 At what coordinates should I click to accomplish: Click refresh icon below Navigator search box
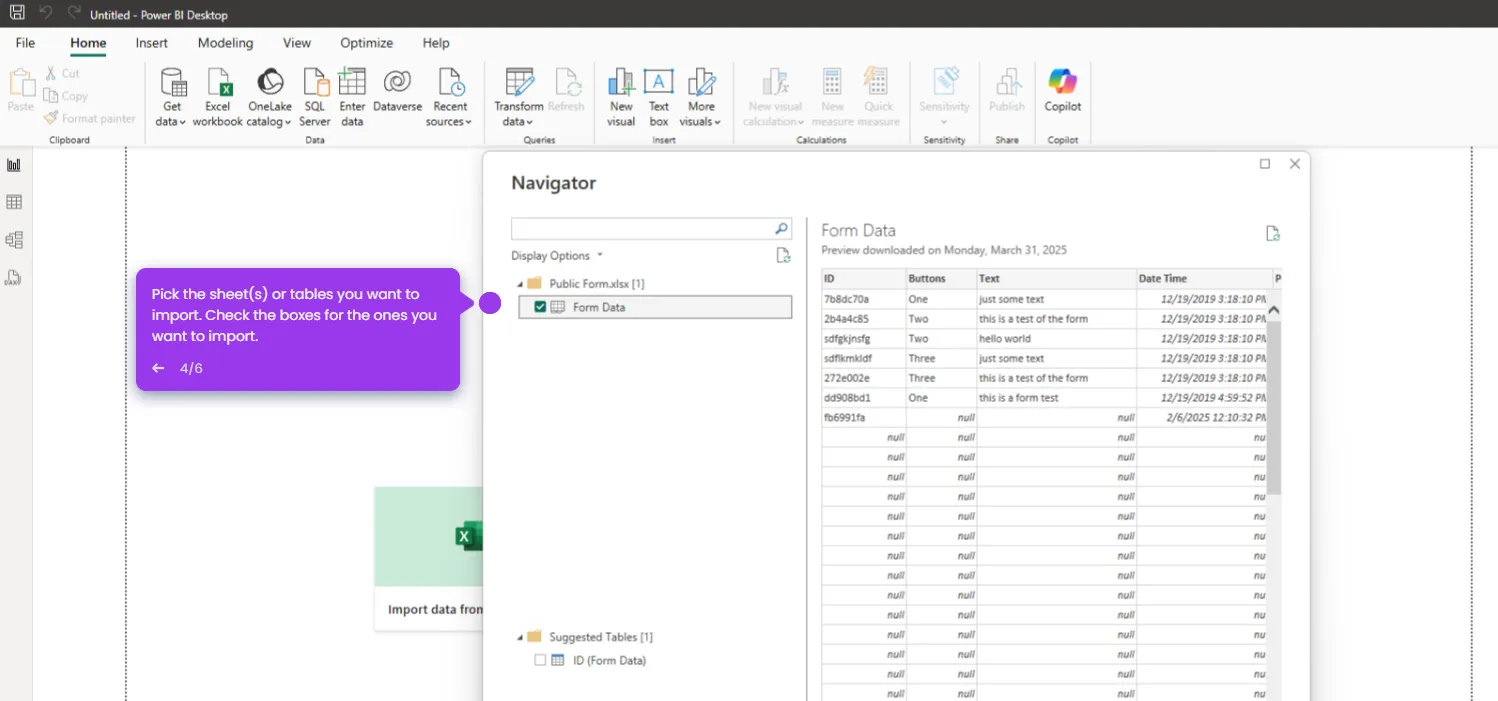pyautogui.click(x=784, y=256)
